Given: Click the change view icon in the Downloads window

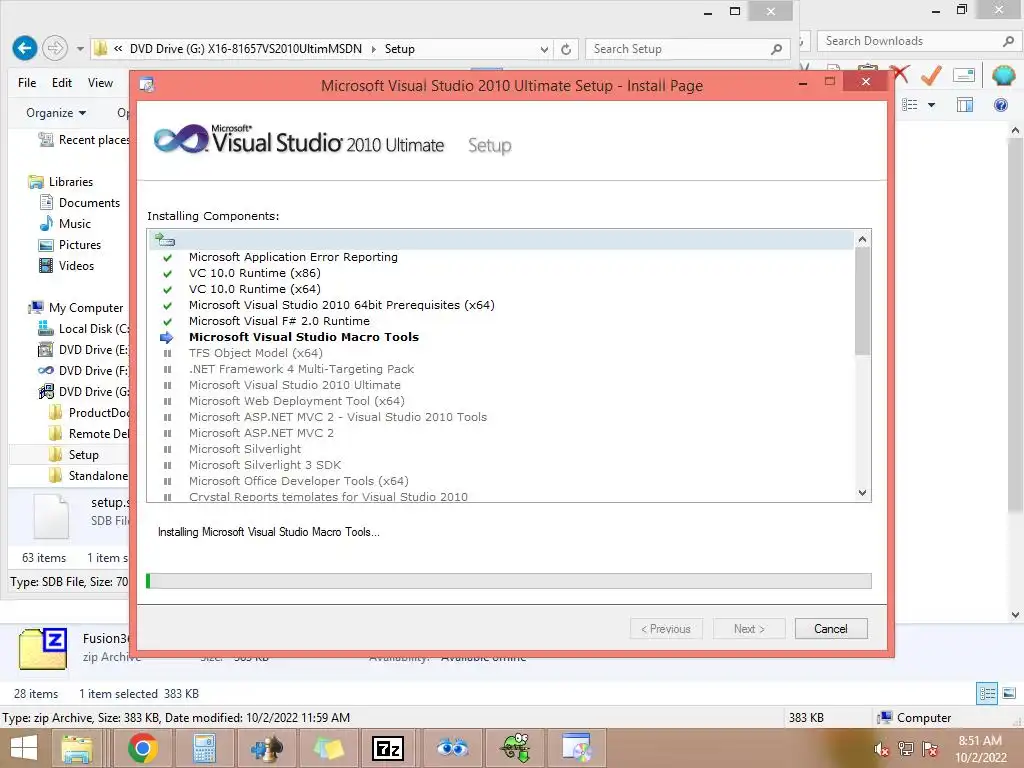Looking at the screenshot, I should [910, 104].
